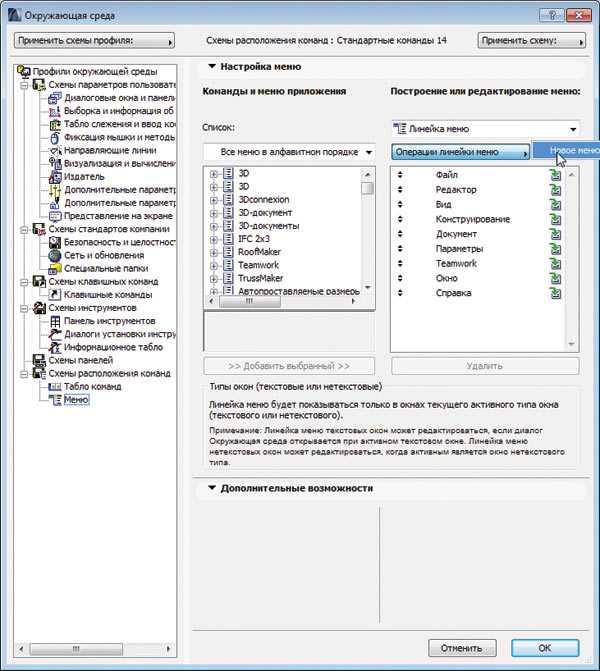Viewport: 600px width, 671px height.
Task: Expand the IFC 2x3 menu node
Action: coord(214,239)
